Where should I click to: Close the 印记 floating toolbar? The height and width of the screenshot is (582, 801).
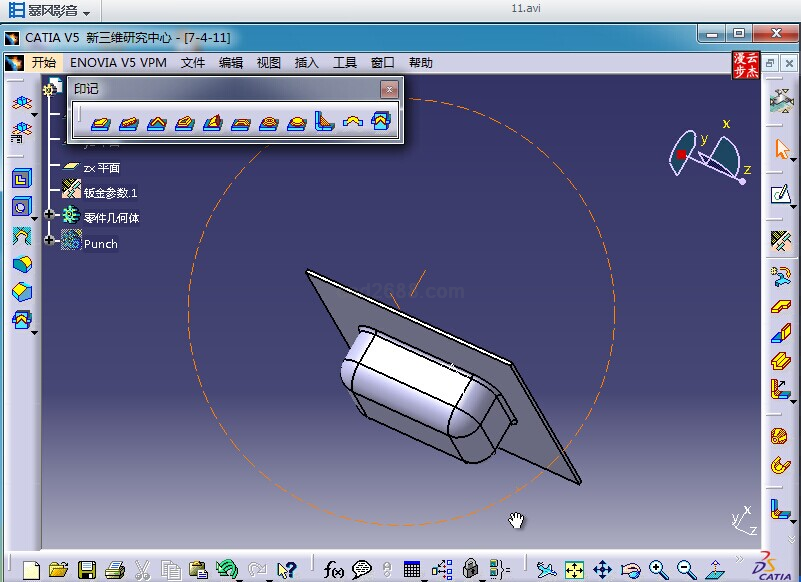(389, 89)
